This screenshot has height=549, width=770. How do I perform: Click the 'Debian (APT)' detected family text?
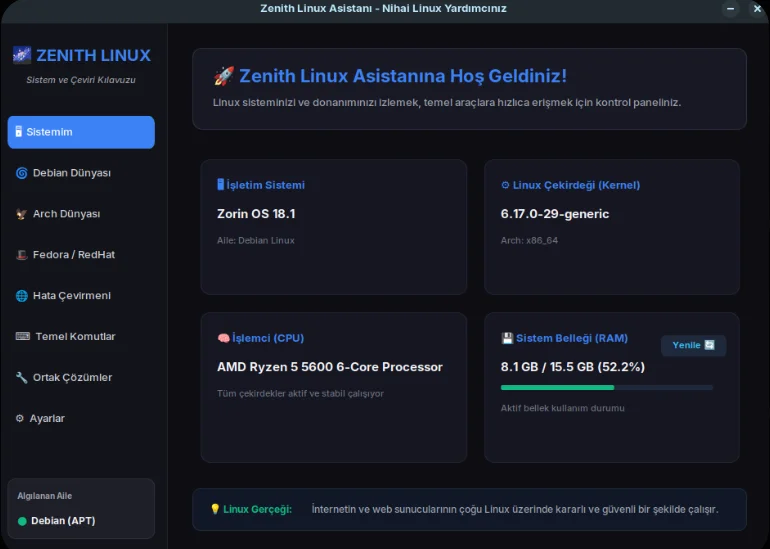pyautogui.click(x=63, y=521)
